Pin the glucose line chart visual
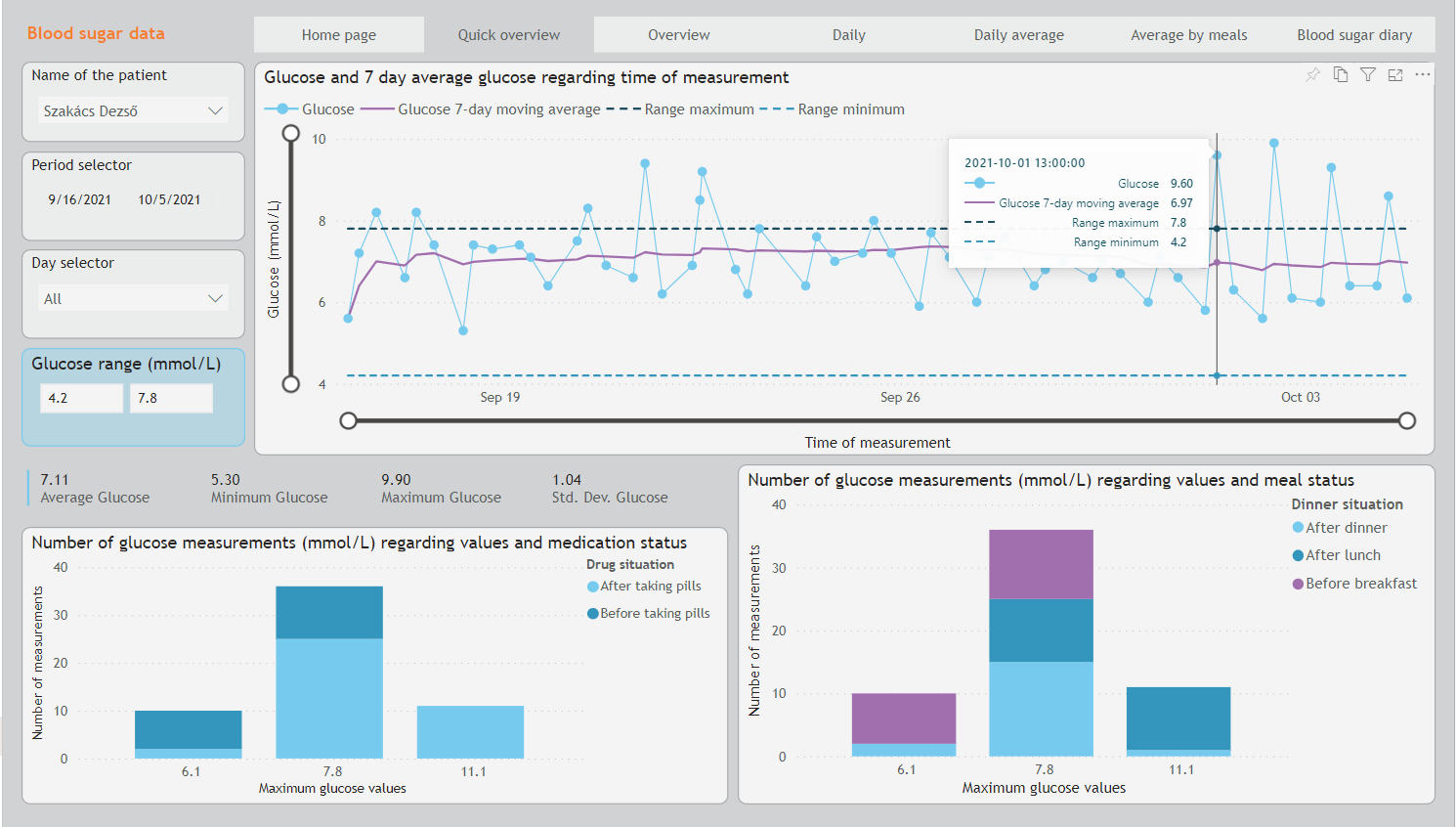This screenshot has width=1456, height=827. (1313, 75)
